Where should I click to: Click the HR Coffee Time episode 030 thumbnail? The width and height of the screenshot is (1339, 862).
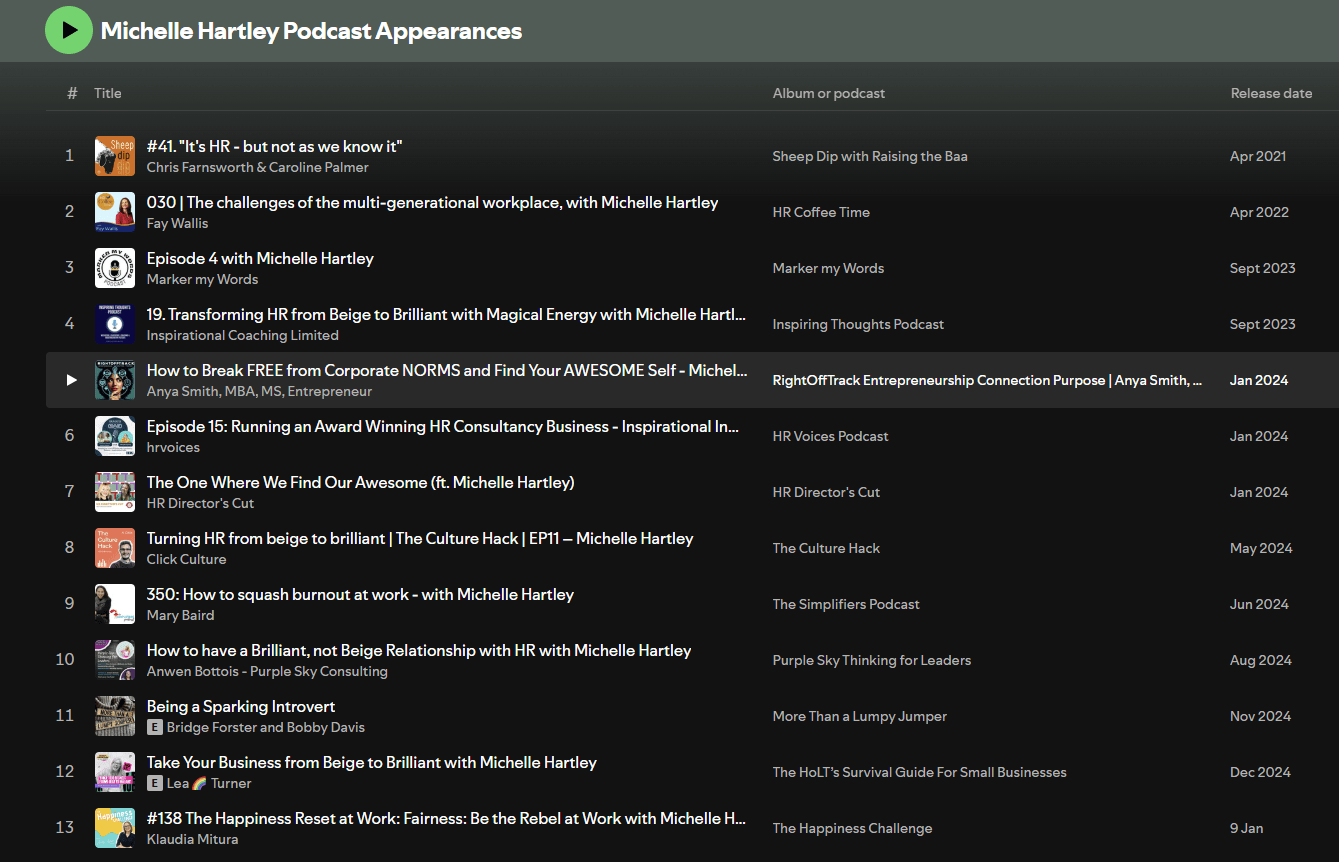115,212
